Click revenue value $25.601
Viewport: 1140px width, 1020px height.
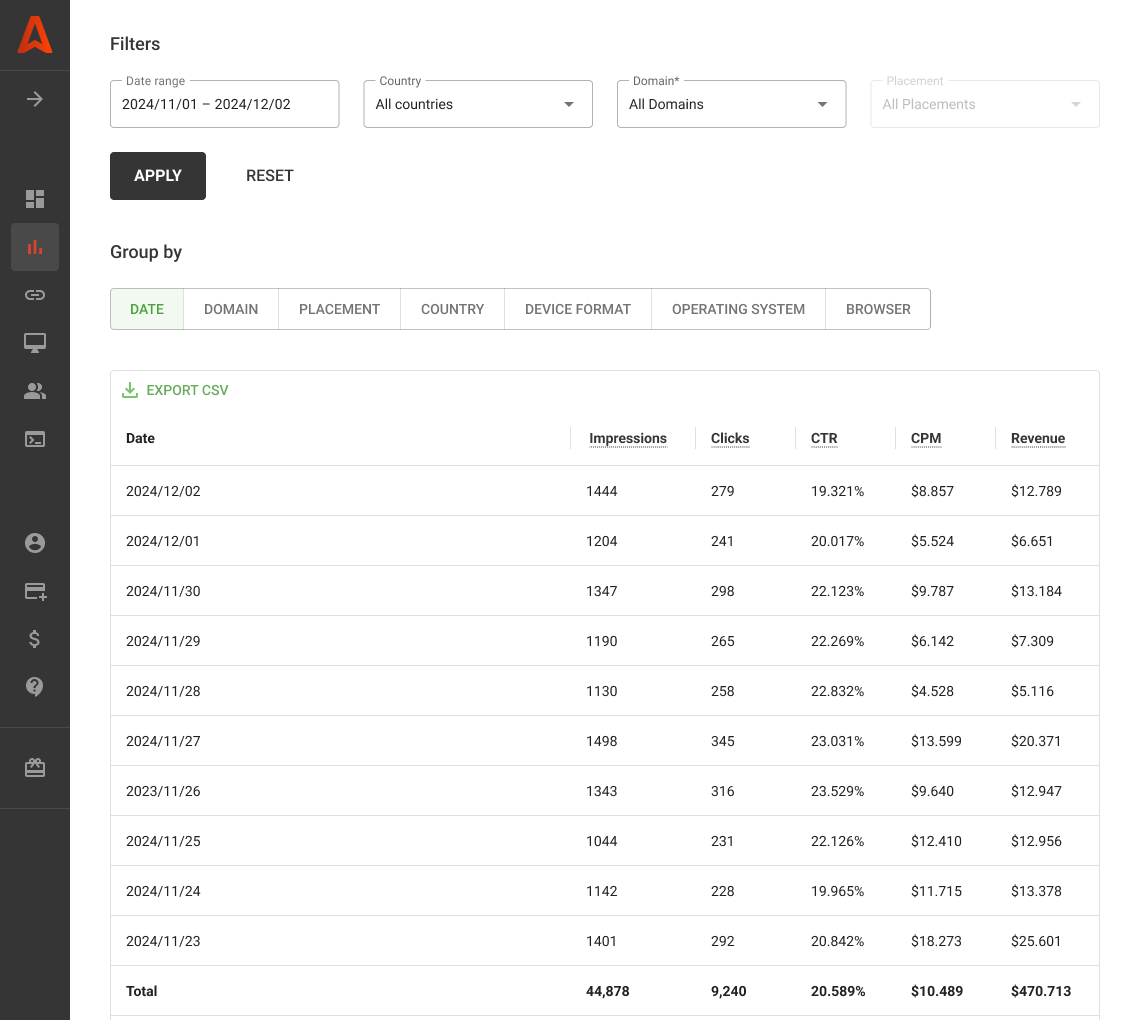click(1035, 941)
